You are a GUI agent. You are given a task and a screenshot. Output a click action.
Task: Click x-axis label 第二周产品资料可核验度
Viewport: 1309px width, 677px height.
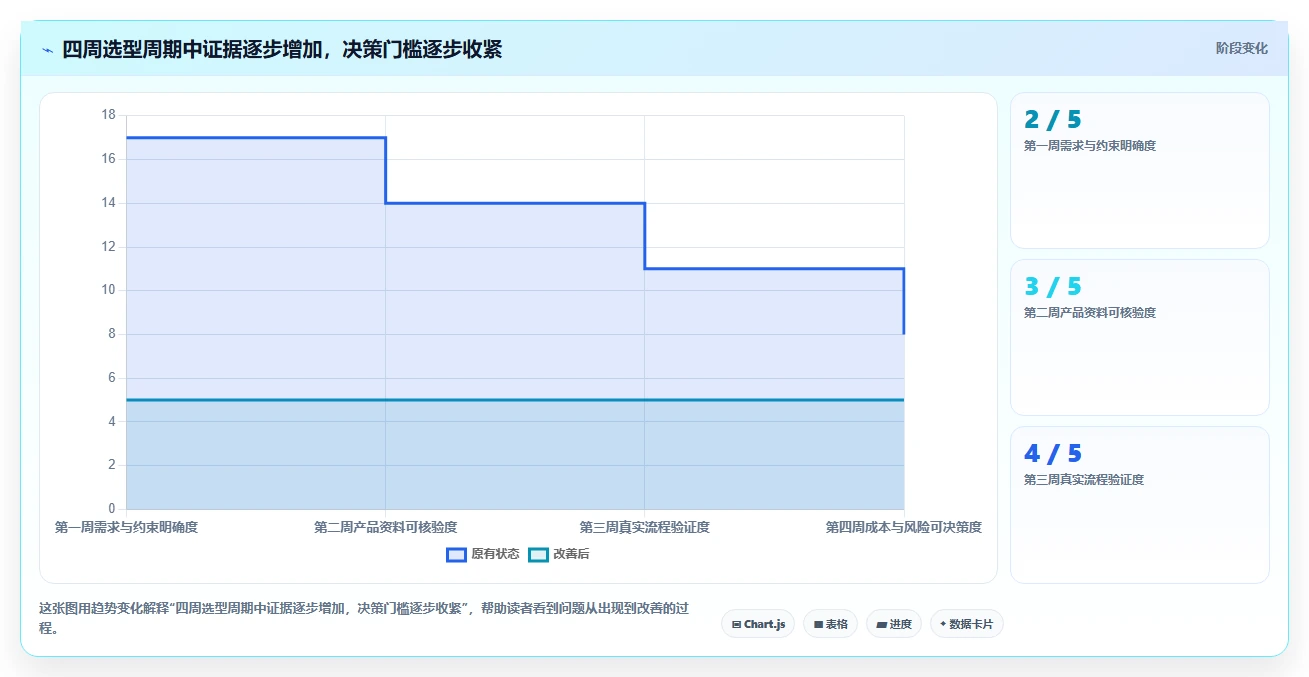pyautogui.click(x=386, y=527)
